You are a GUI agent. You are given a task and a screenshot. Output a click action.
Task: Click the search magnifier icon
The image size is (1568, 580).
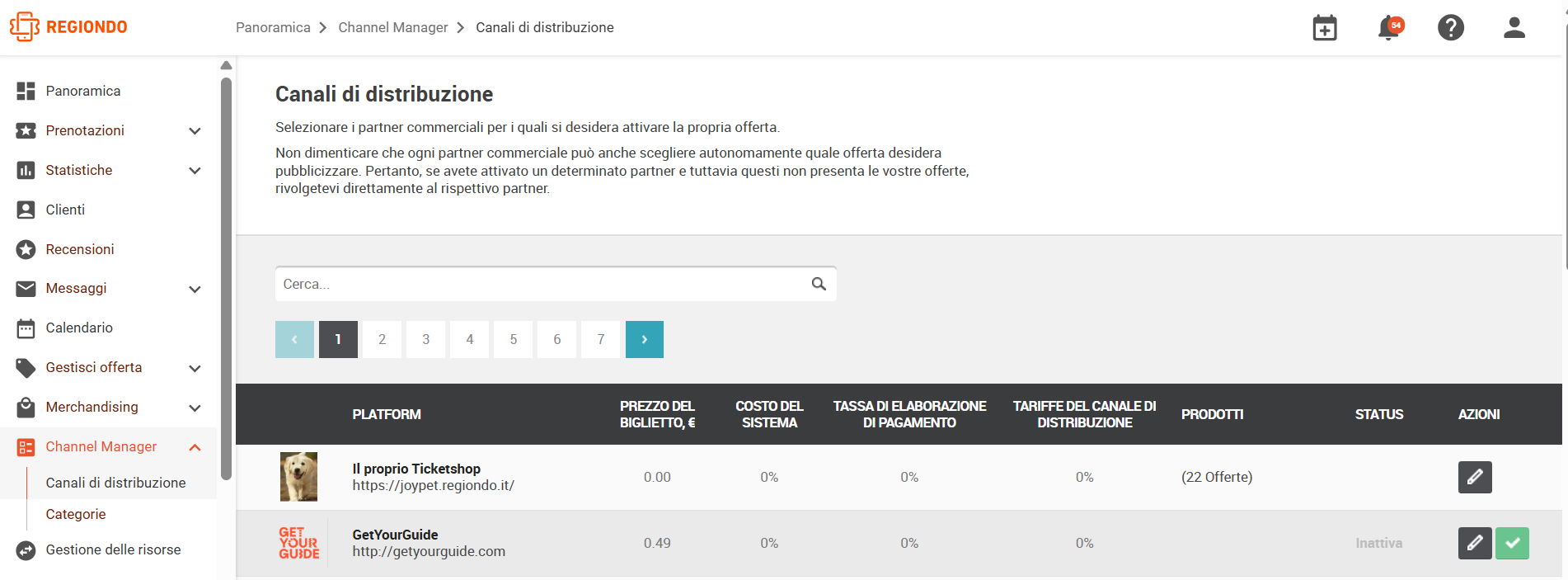(x=819, y=284)
